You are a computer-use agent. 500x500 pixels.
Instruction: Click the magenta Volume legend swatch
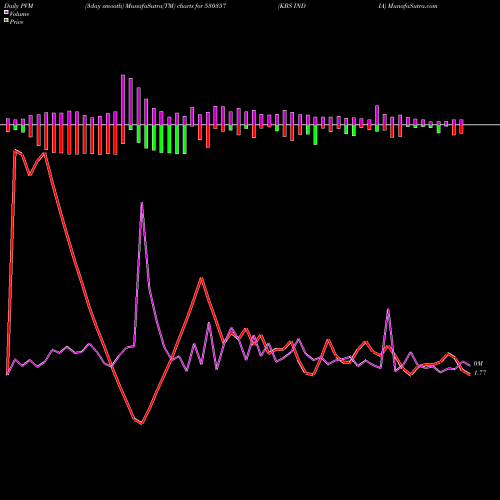click(x=6, y=13)
